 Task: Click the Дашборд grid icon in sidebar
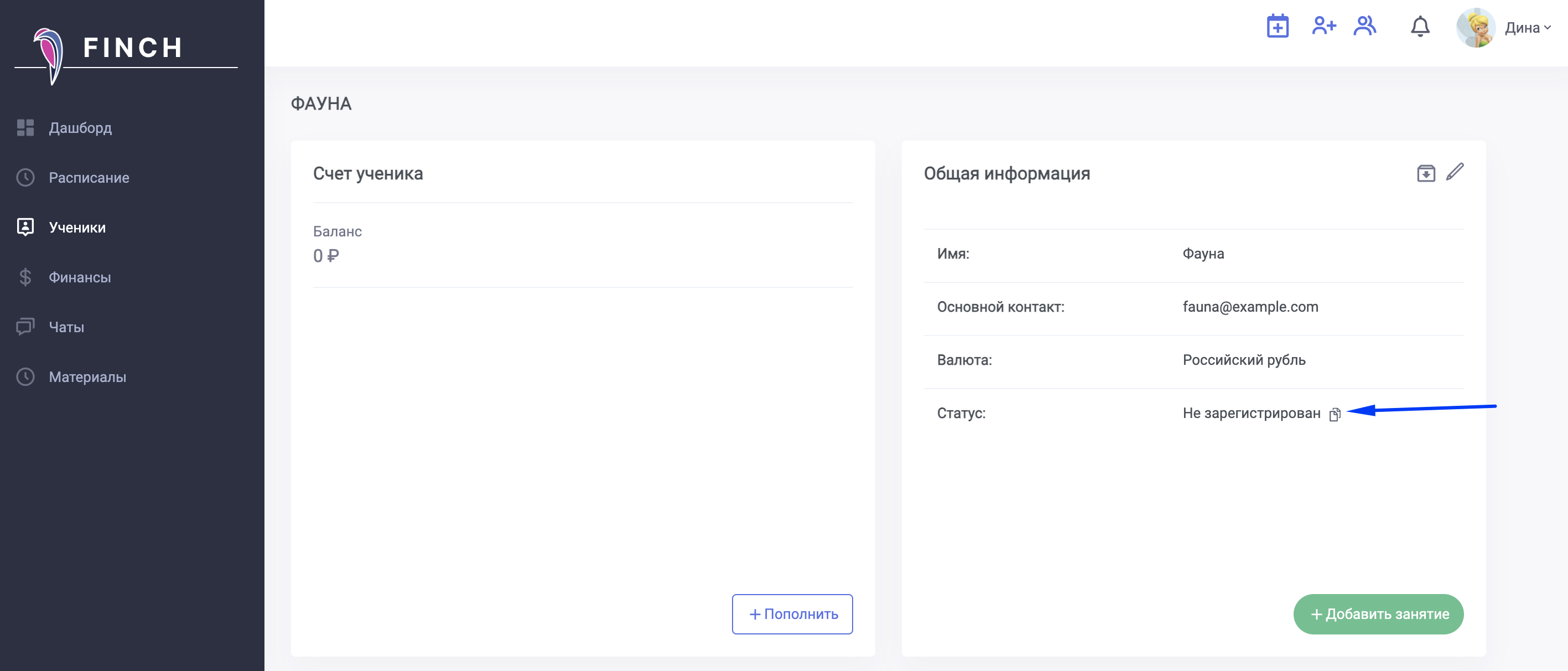pos(25,128)
